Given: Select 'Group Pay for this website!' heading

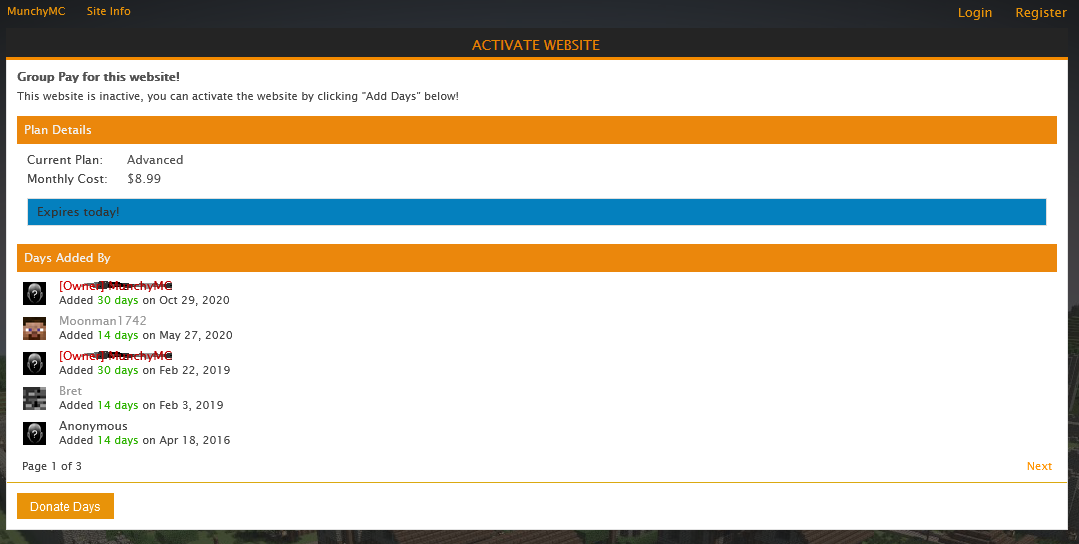Looking at the screenshot, I should (x=98, y=77).
